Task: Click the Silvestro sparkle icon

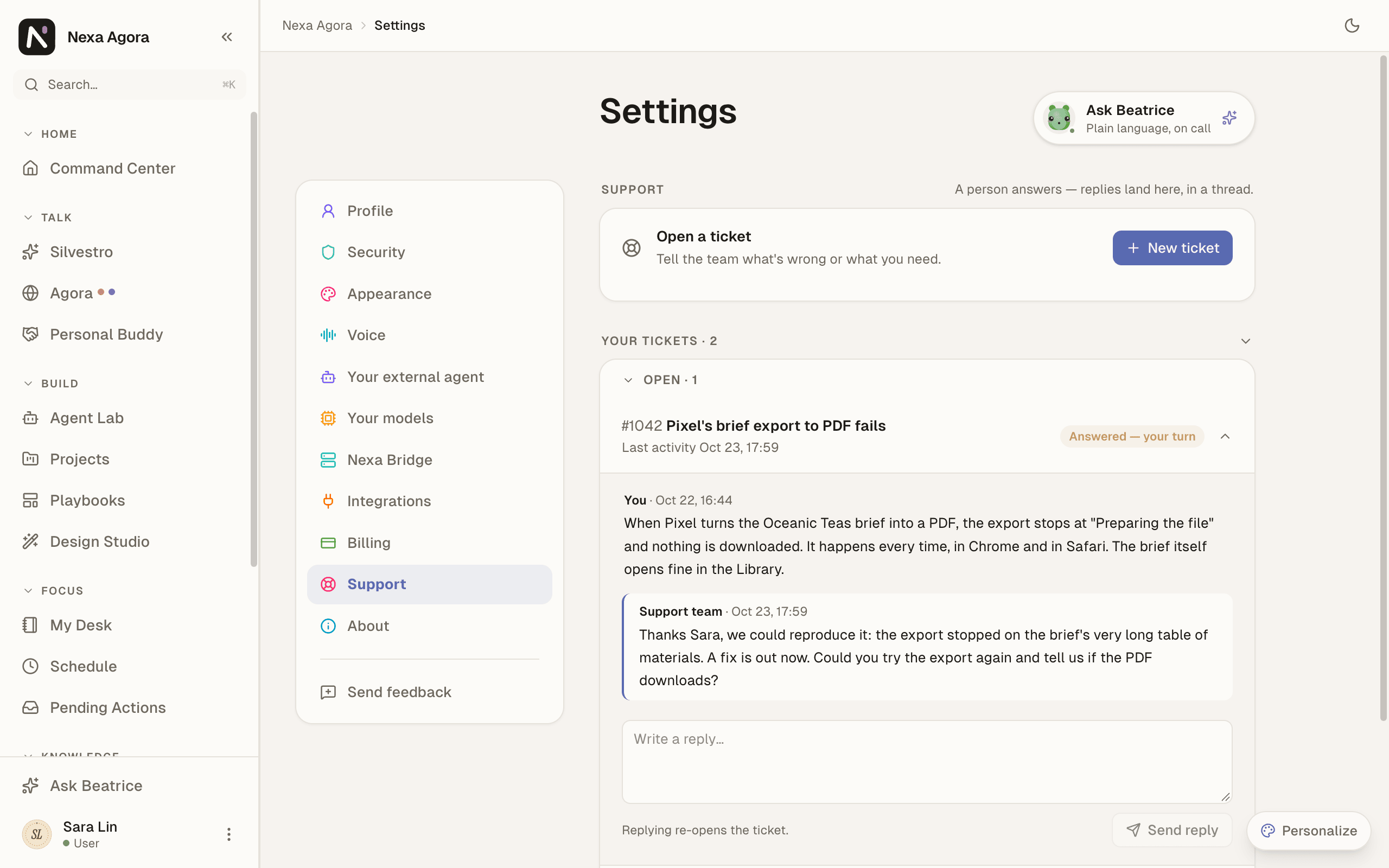Action: [x=30, y=251]
